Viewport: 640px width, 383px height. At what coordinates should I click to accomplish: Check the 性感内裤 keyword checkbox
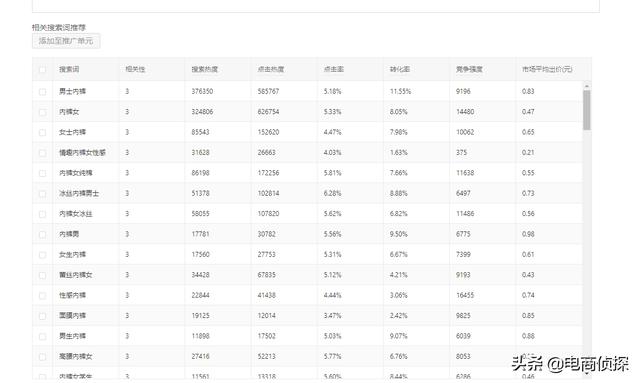point(42,296)
